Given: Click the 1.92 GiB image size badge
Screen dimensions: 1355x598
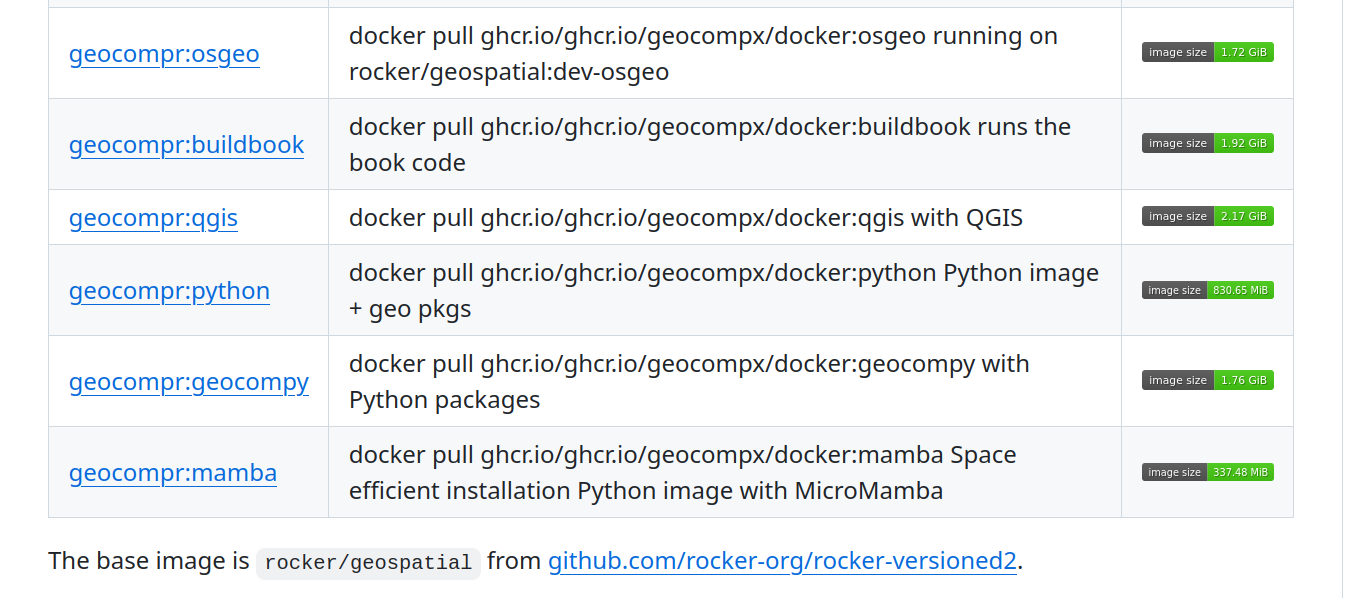Looking at the screenshot, I should click(x=1207, y=143).
